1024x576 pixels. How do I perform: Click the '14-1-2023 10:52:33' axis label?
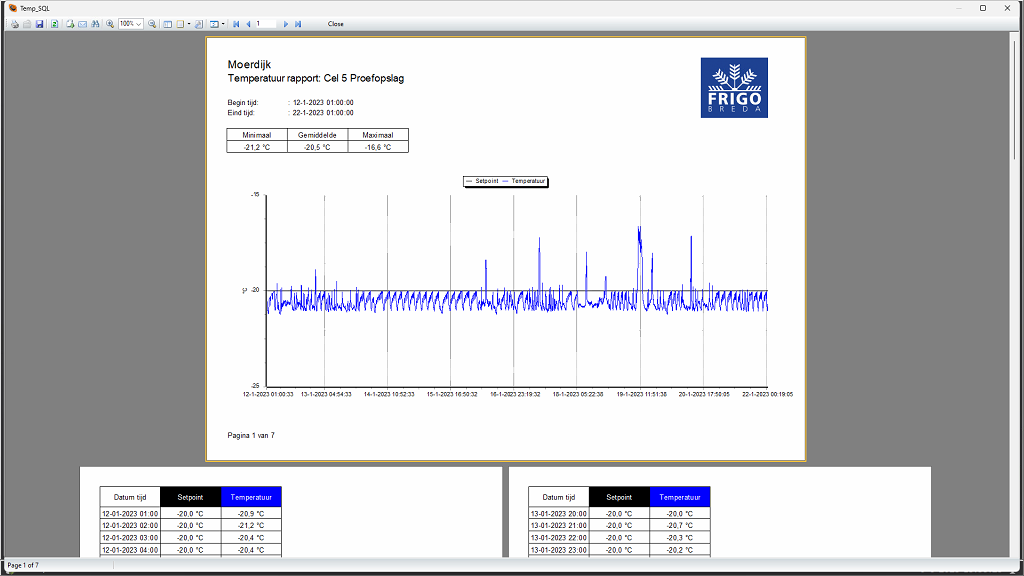389,394
